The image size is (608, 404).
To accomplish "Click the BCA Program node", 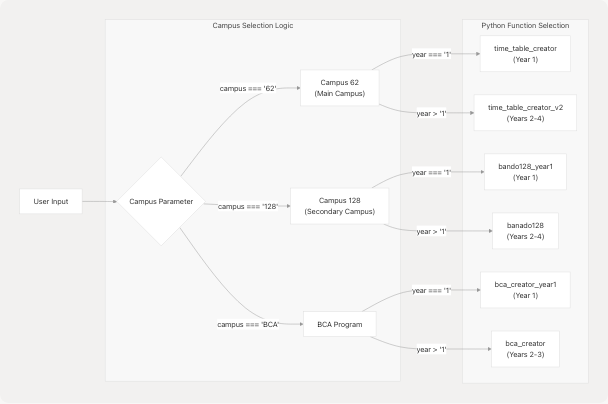I will tap(340, 324).
